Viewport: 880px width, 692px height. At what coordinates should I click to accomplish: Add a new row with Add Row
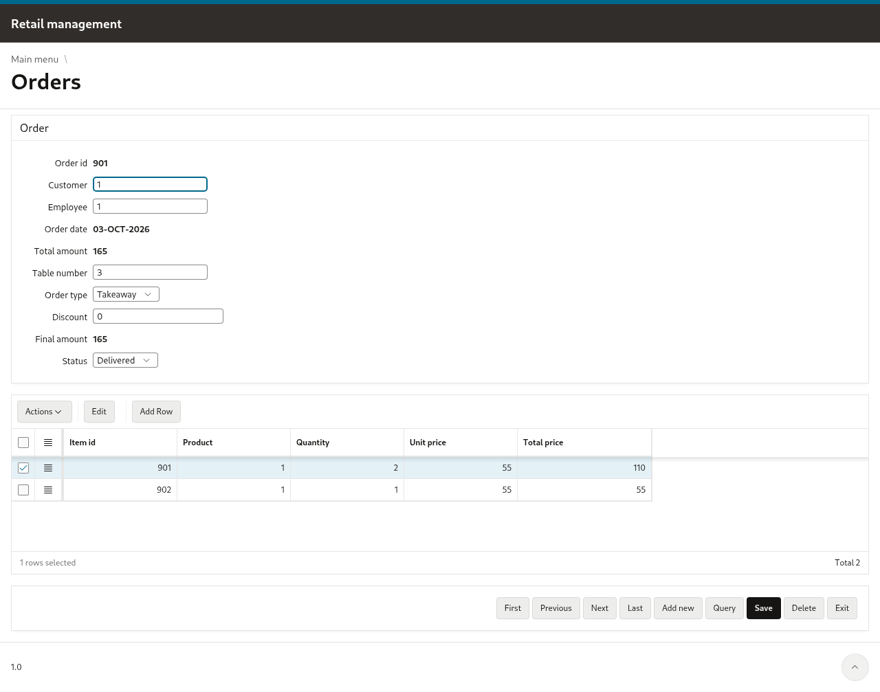(156, 411)
